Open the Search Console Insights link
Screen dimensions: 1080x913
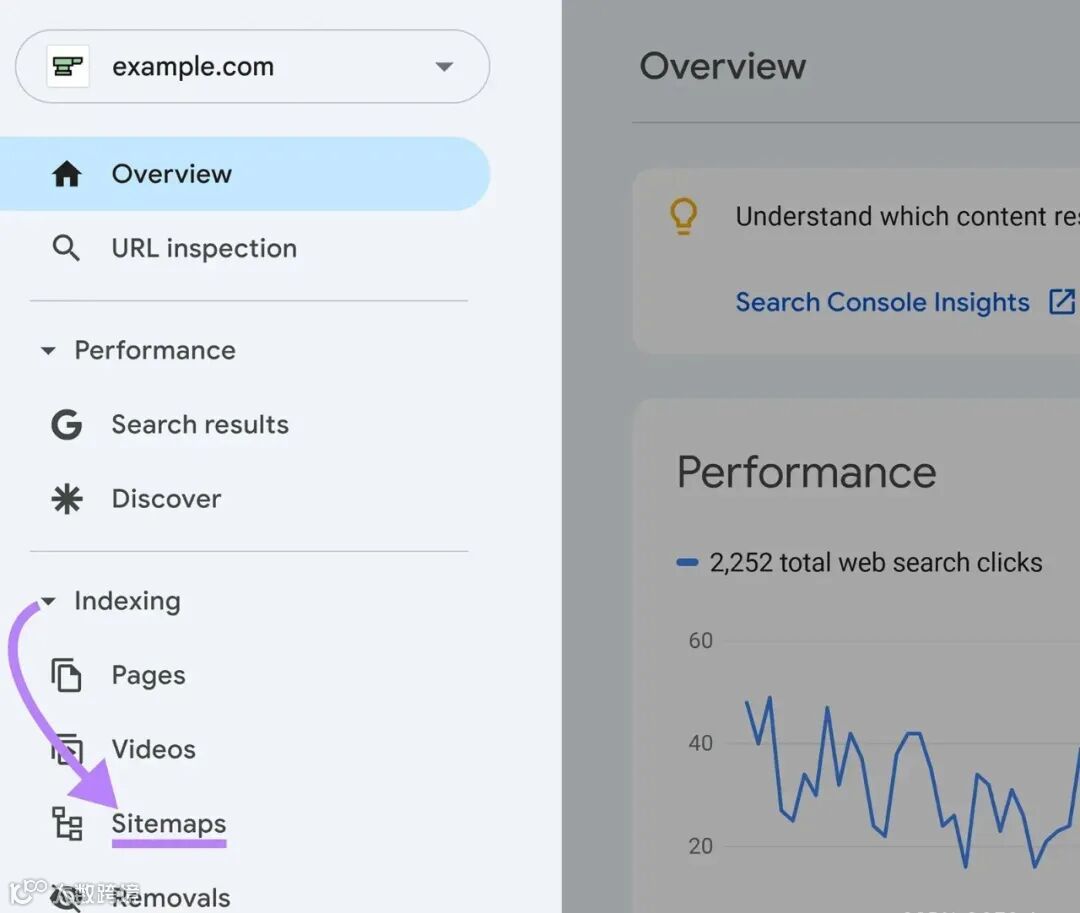click(x=882, y=302)
